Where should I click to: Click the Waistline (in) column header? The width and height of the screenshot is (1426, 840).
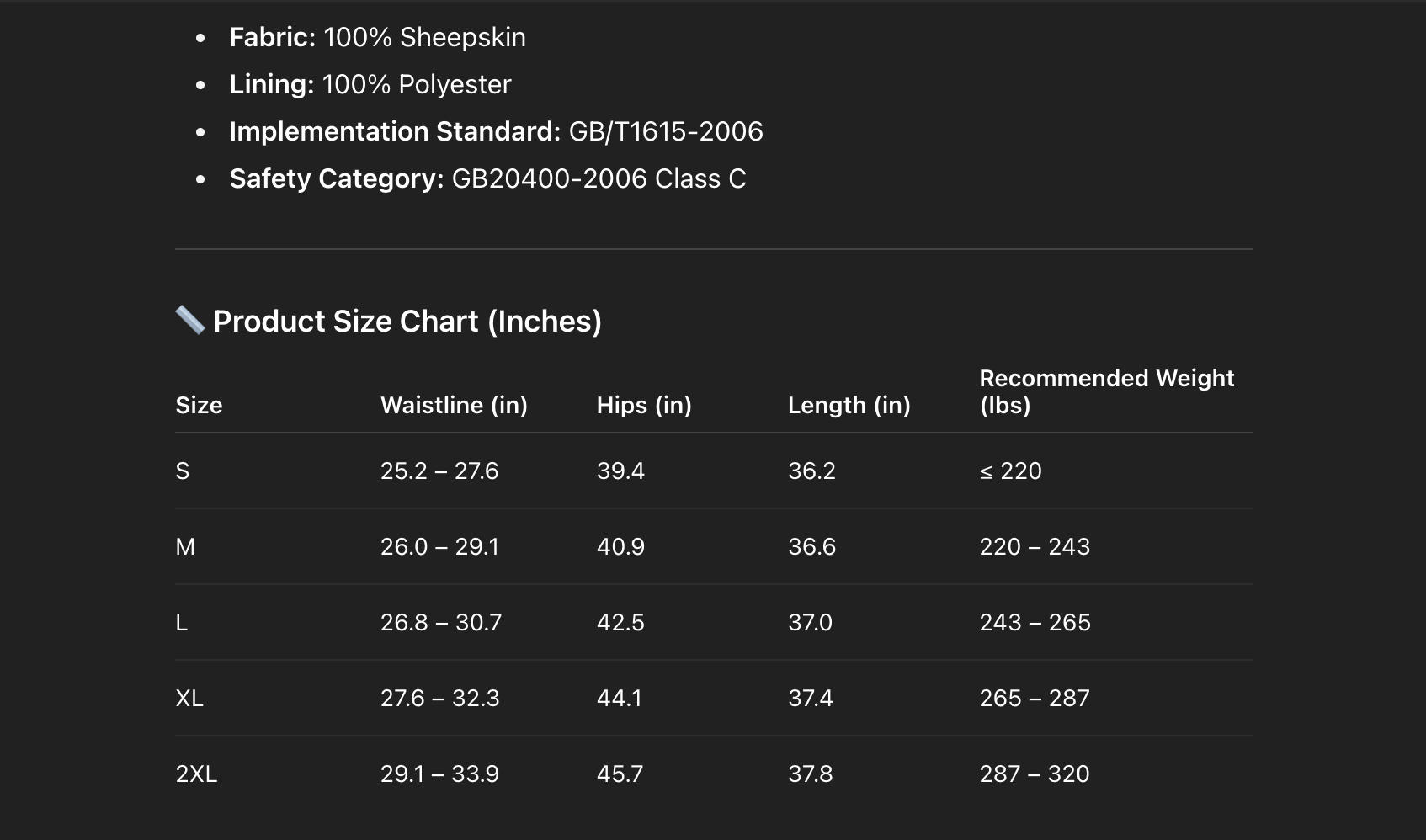tap(454, 406)
